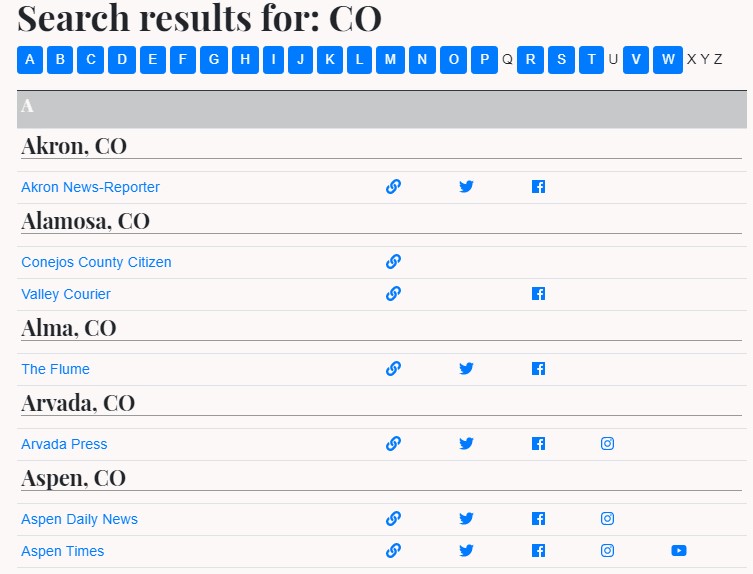Viewport: 753px width, 574px height.
Task: Jump to letter S listings
Action: pyautogui.click(x=561, y=60)
